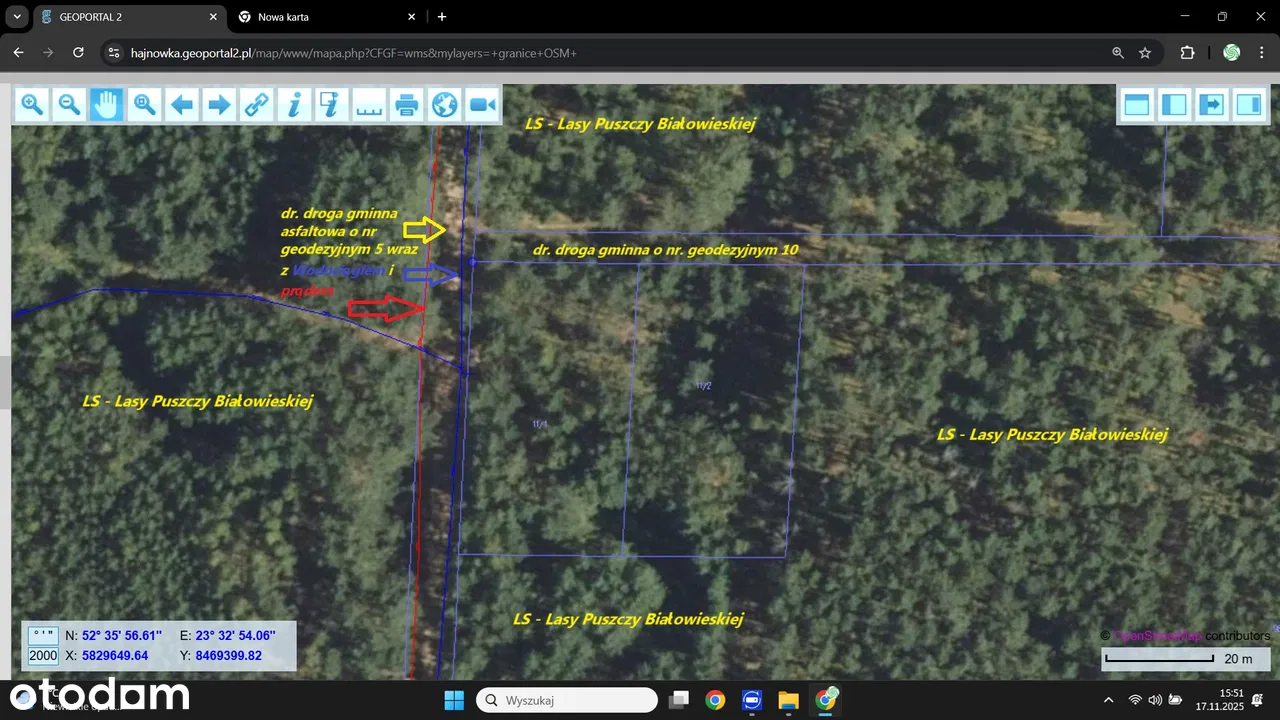The width and height of the screenshot is (1280, 720).
Task: Expand side panel with arrow layout button
Action: pos(1211,104)
